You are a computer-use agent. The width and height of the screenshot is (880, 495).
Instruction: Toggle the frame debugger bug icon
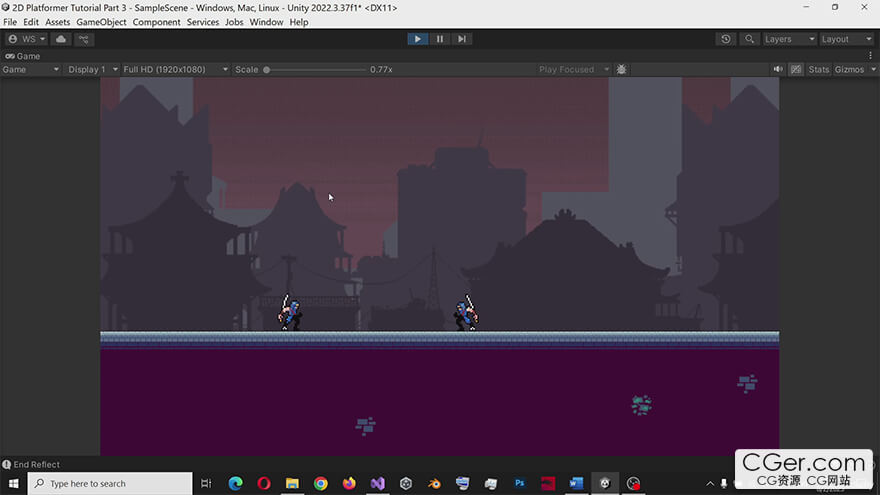pyautogui.click(x=622, y=70)
